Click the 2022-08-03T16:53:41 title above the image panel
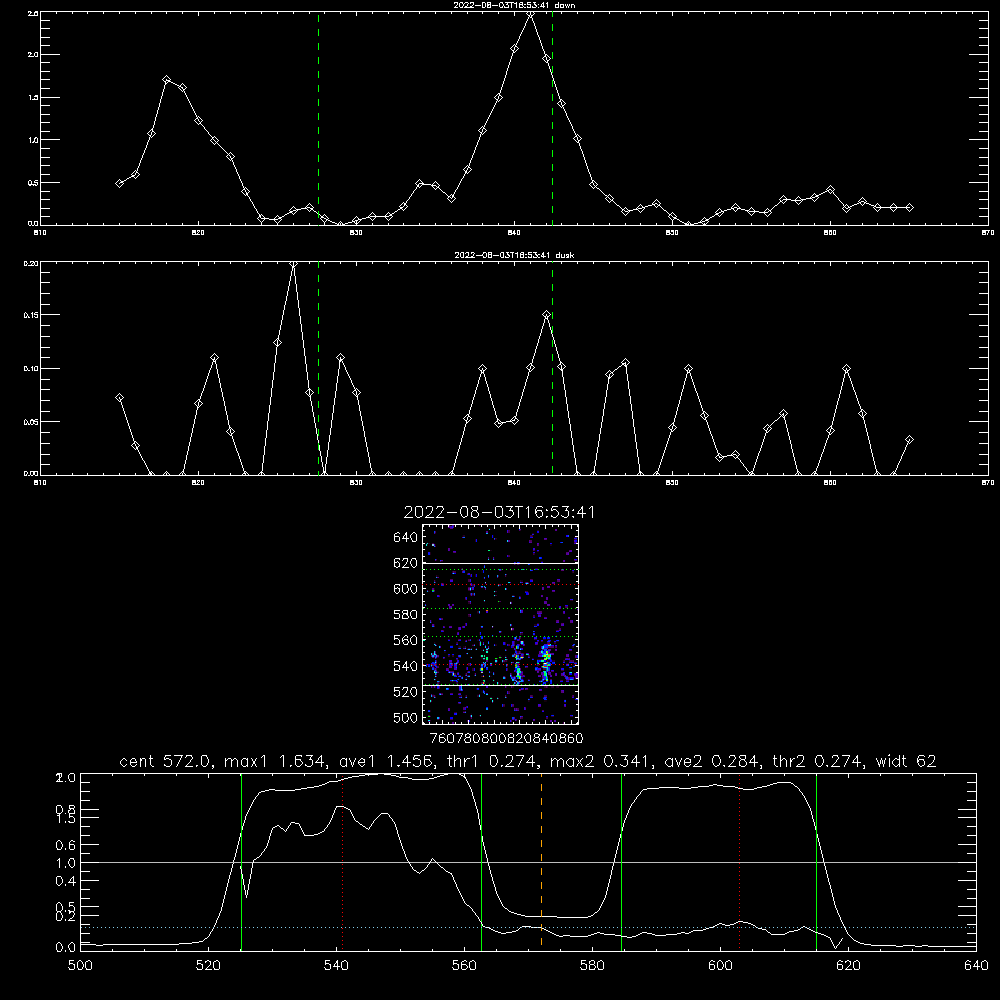 [499, 512]
